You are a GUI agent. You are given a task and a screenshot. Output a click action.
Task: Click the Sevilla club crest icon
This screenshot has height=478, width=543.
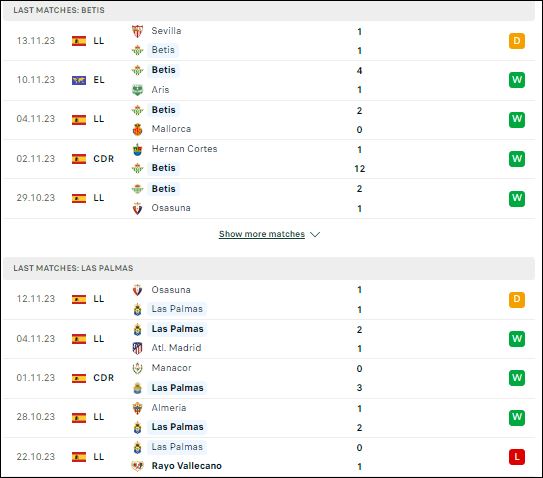pos(137,31)
